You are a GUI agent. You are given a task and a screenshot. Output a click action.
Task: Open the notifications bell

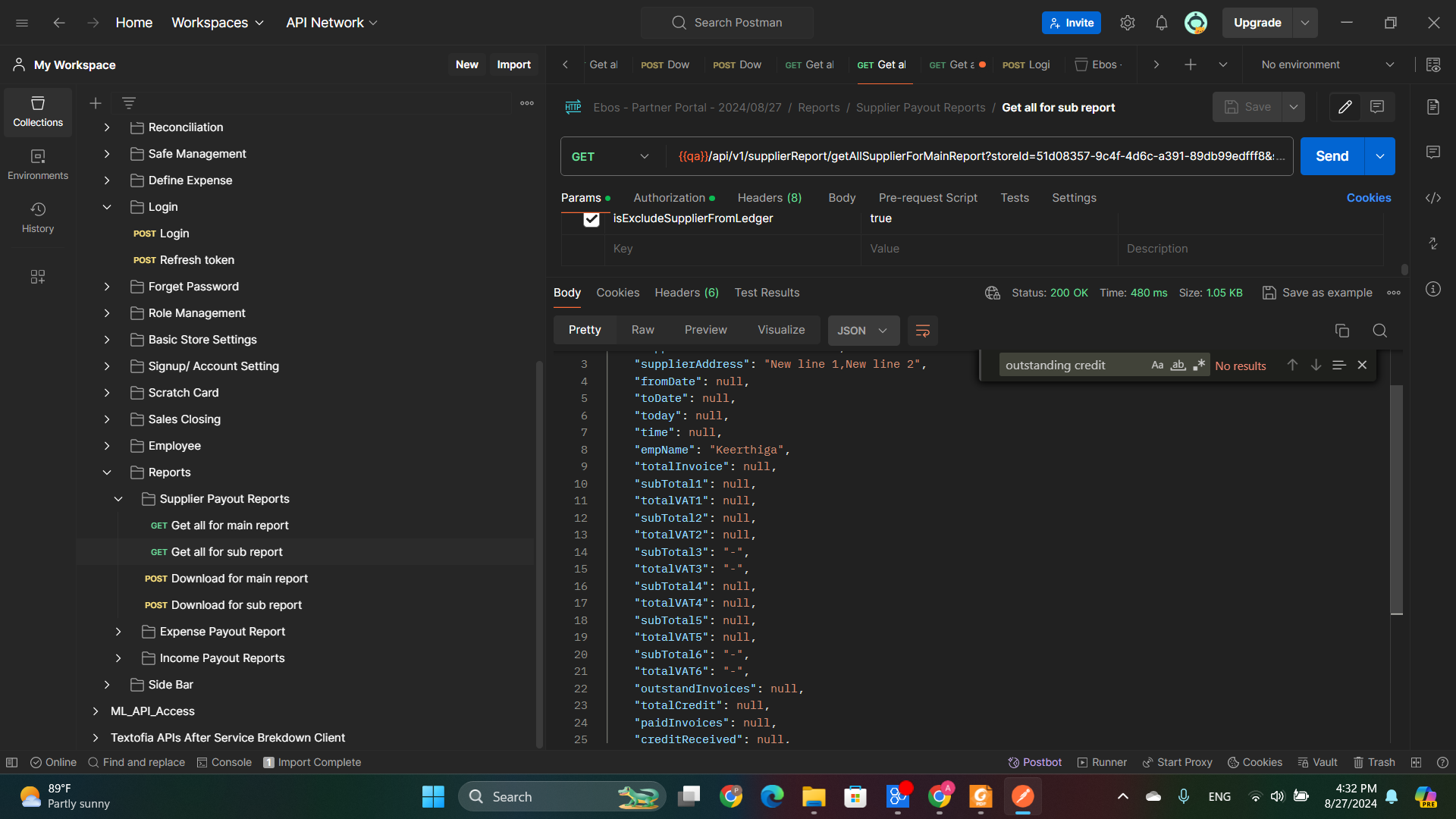click(1162, 23)
